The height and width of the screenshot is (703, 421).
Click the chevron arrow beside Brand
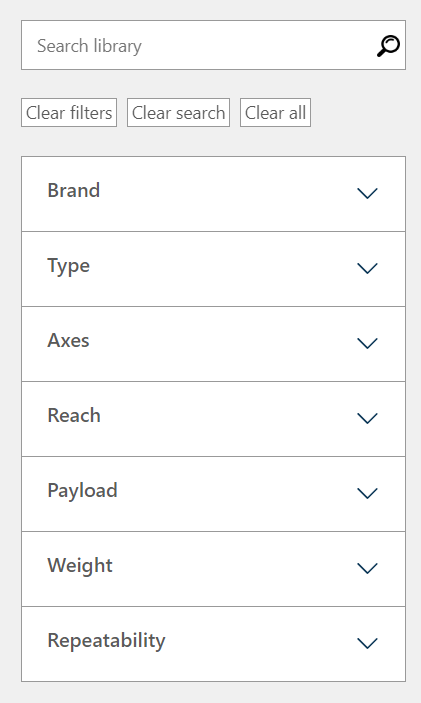point(367,193)
